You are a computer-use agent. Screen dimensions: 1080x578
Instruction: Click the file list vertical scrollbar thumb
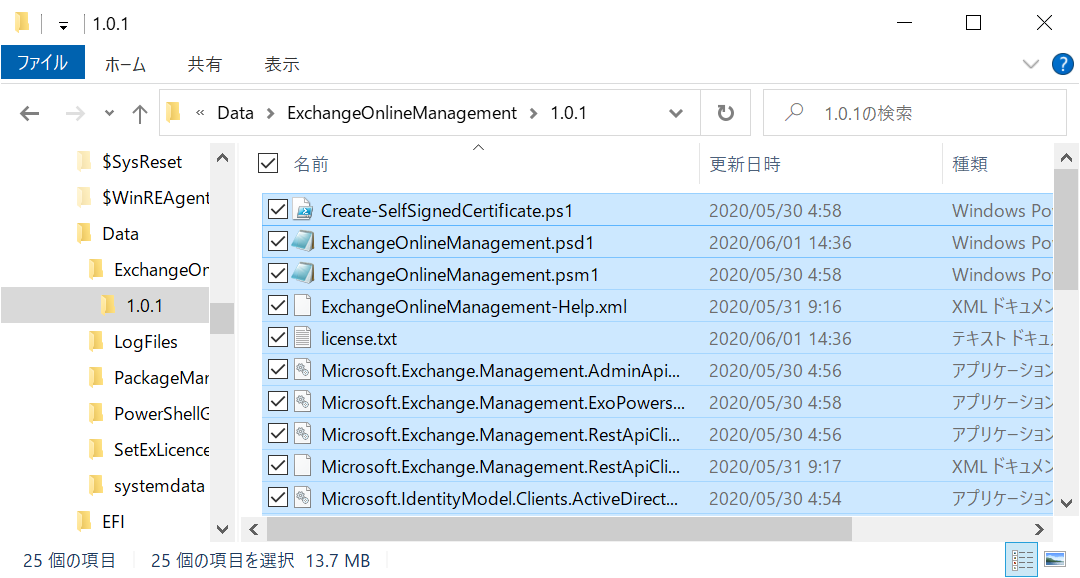coord(1066,230)
